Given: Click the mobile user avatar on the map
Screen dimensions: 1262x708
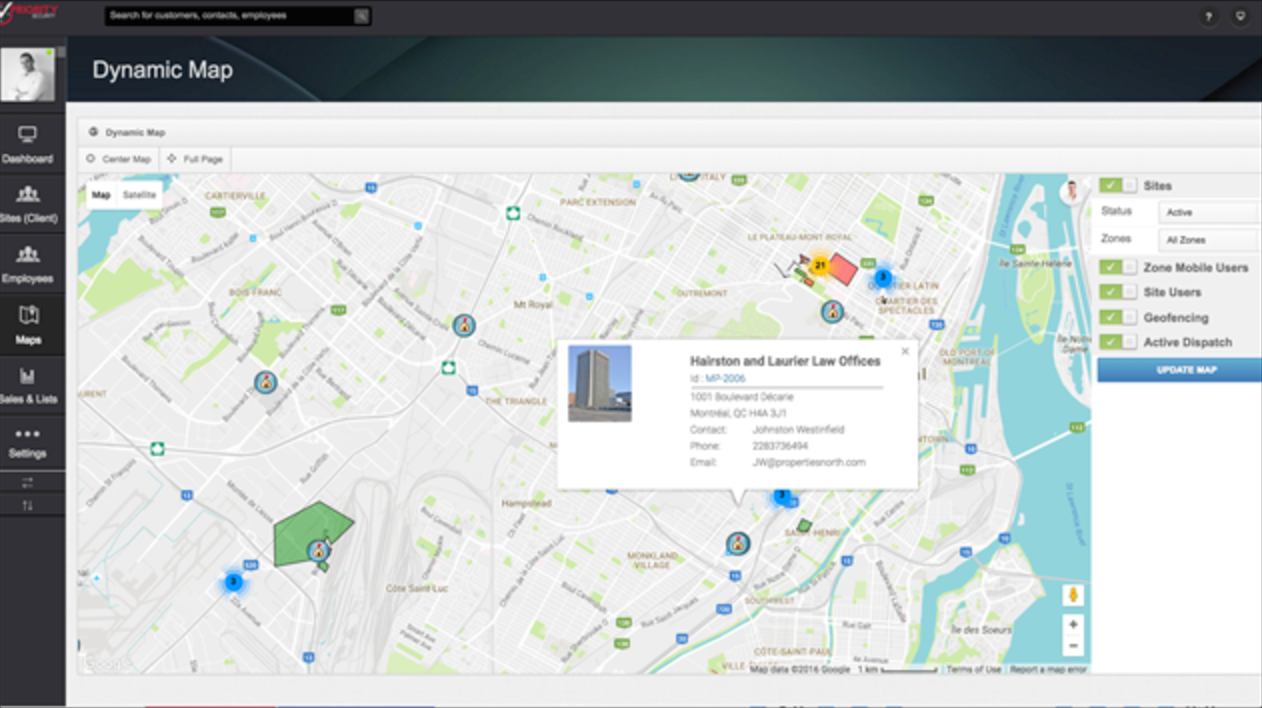Looking at the screenshot, I should click(x=1072, y=190).
